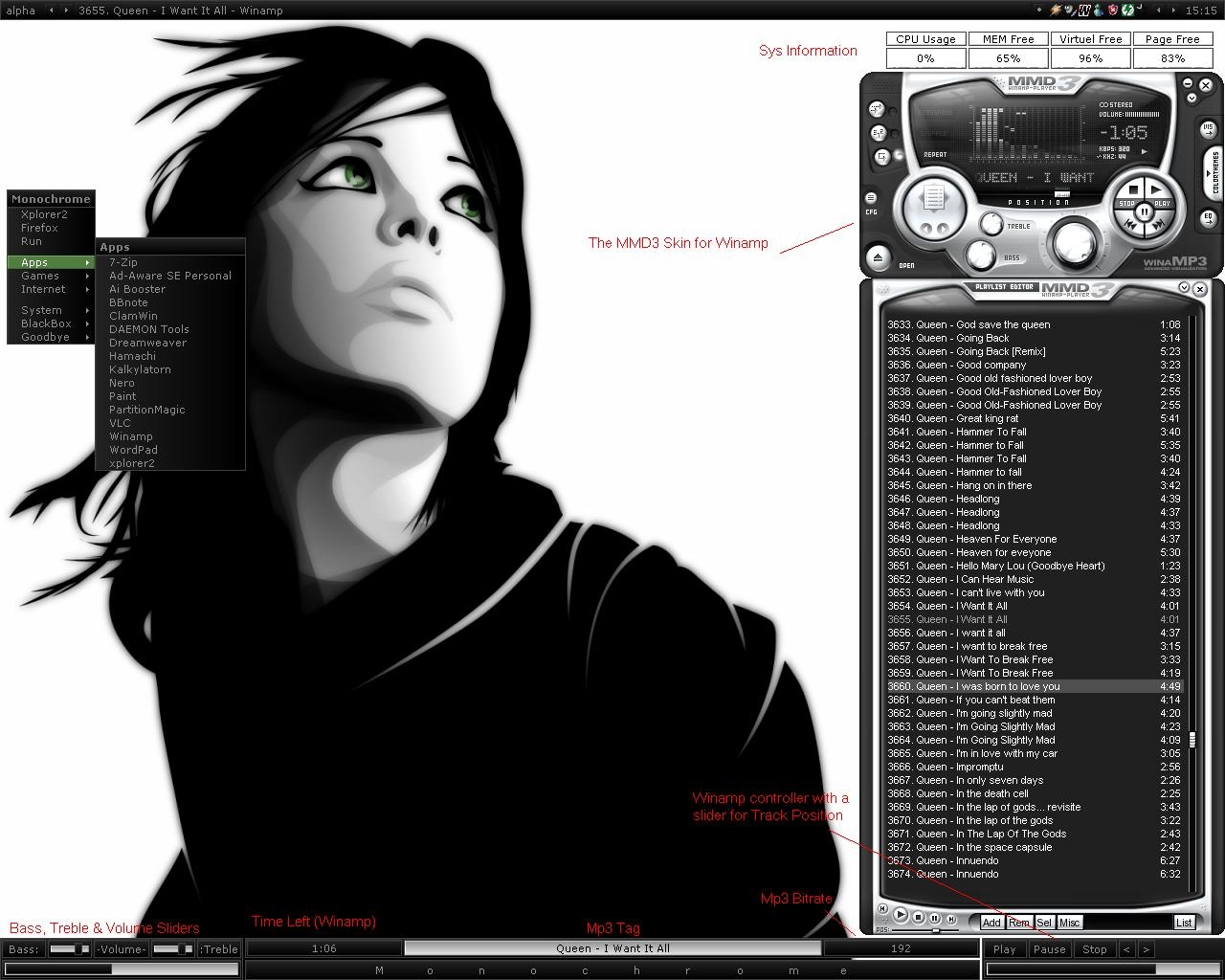Image resolution: width=1225 pixels, height=980 pixels.
Task: Click the right arrow under playlist icon
Action: pos(943,229)
